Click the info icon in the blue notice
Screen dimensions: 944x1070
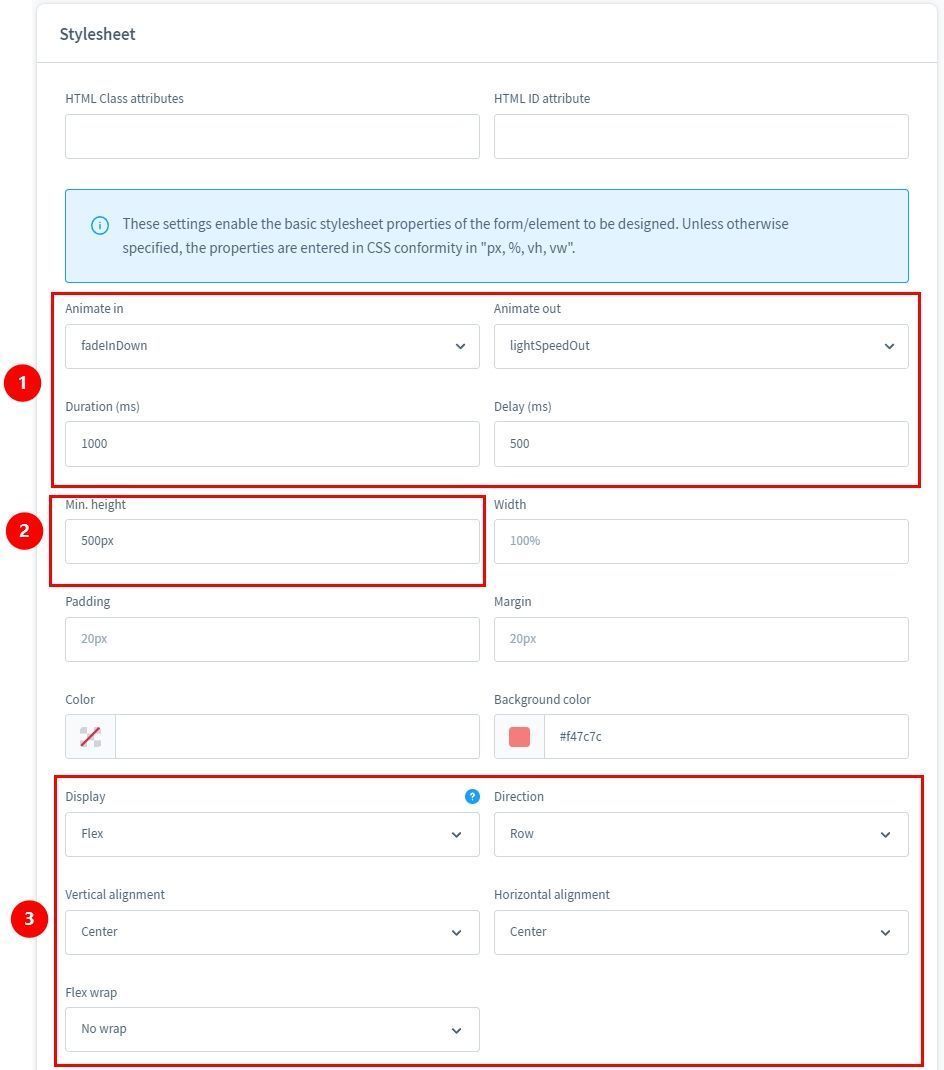coord(100,225)
